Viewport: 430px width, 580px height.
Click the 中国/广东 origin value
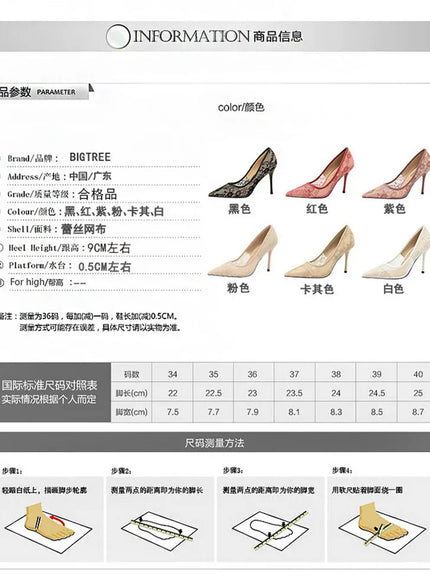90,176
